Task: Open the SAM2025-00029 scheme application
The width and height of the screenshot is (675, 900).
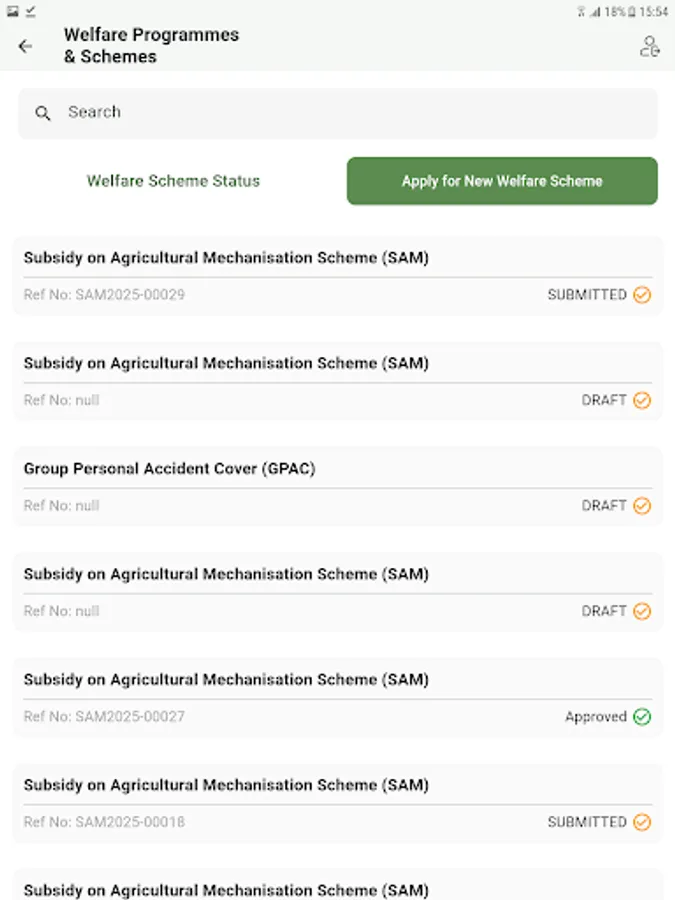Action: [x=226, y=258]
